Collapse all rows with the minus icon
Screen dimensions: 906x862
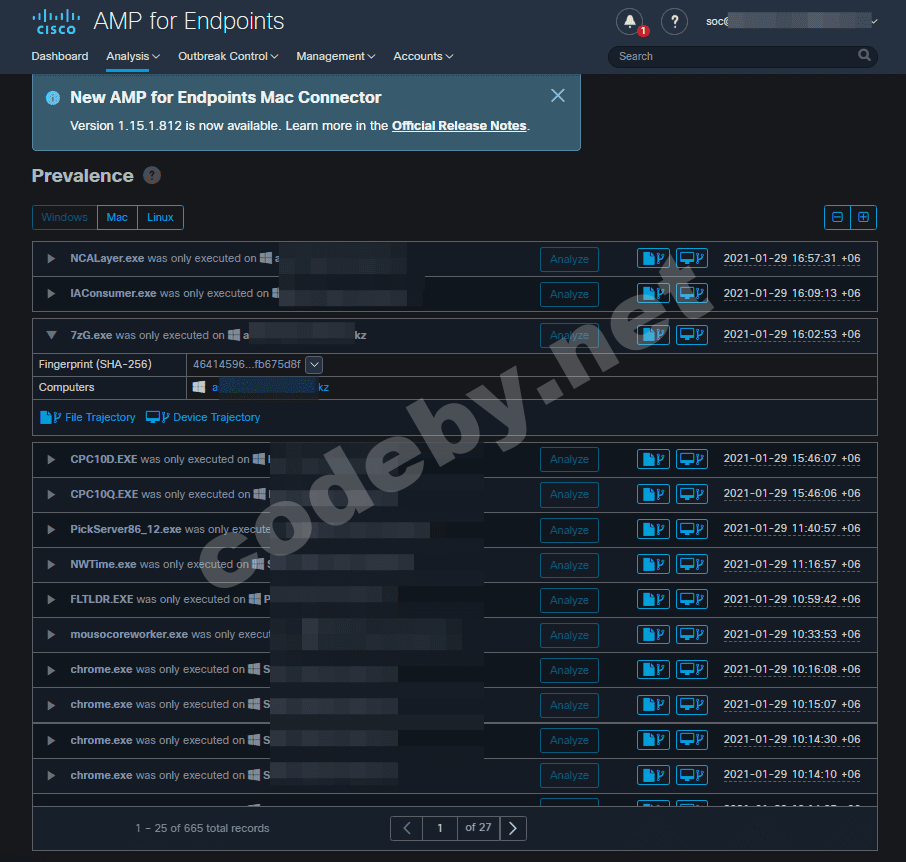[837, 217]
